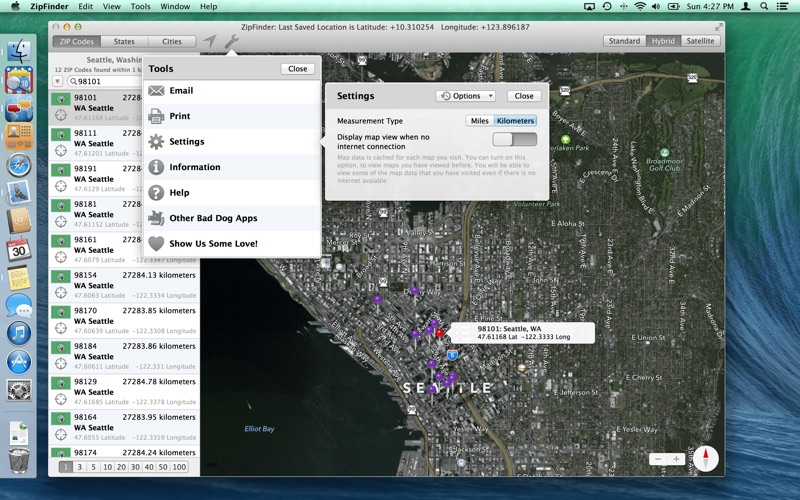Click the ZIP code search field
The image size is (800, 500).
(108, 82)
